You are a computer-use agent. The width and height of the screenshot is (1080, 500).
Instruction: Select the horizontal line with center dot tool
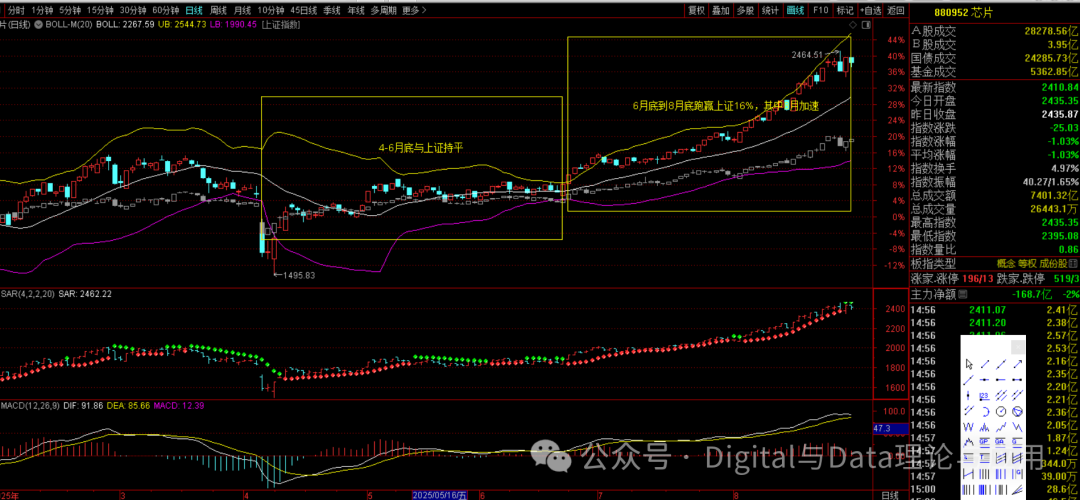[x=985, y=379]
